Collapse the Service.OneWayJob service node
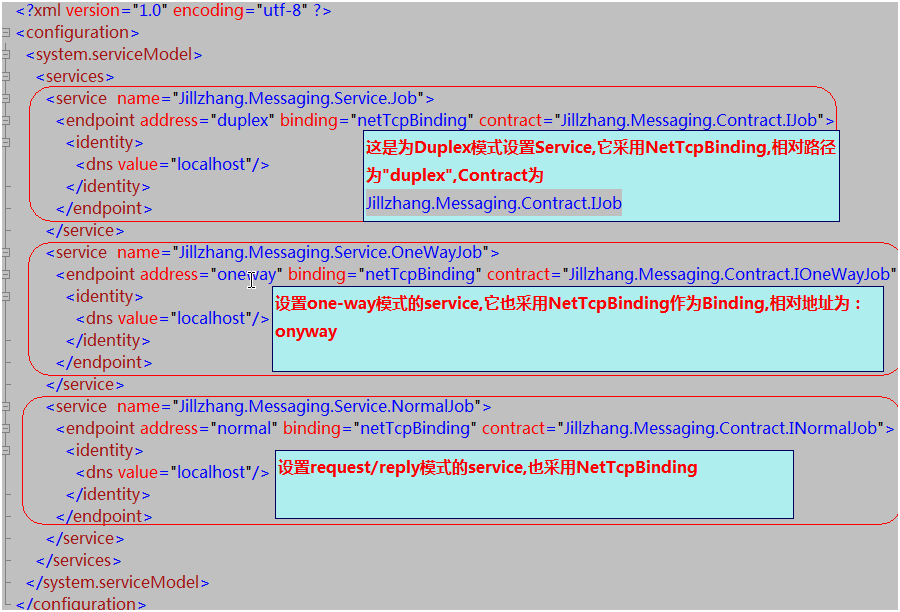Viewport: 900px width, 612px height. (x=6, y=253)
